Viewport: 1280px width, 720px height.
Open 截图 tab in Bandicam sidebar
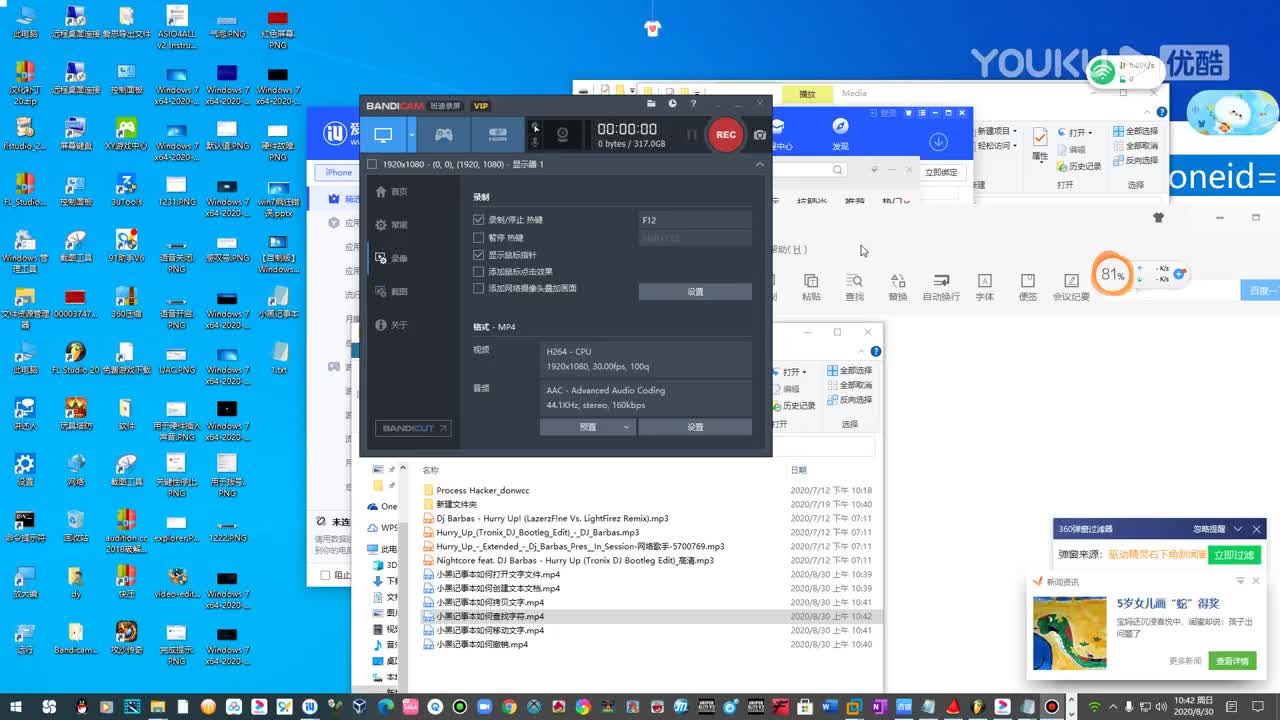(391, 292)
